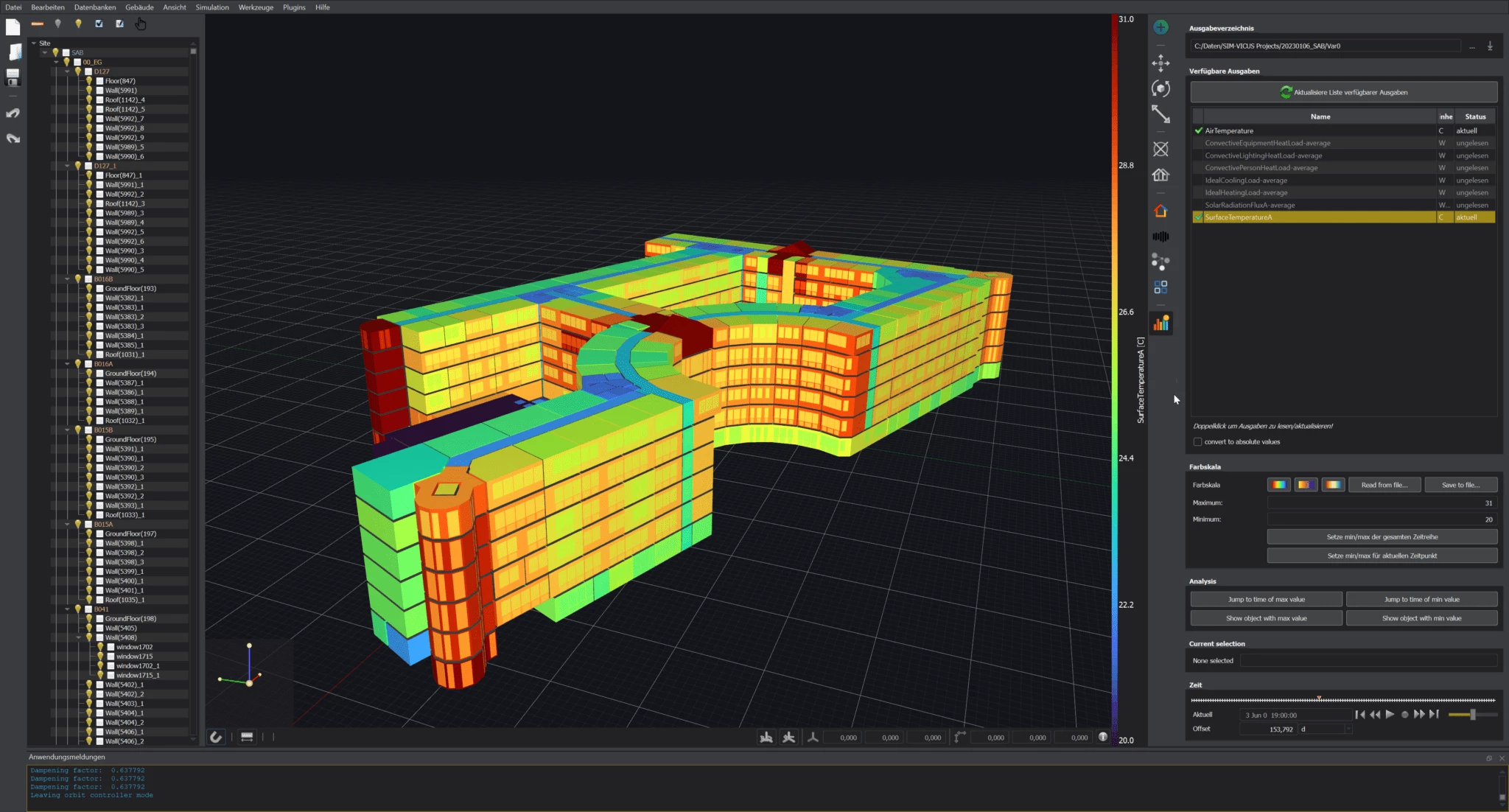
Task: Click the info icon next to coordinate fields
Action: (x=1103, y=737)
